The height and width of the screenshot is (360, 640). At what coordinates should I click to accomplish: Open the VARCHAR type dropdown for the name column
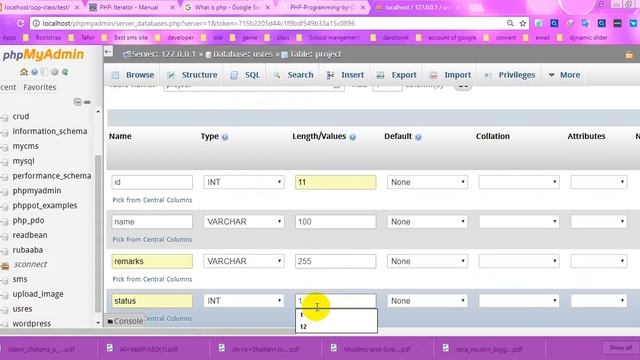(244, 222)
